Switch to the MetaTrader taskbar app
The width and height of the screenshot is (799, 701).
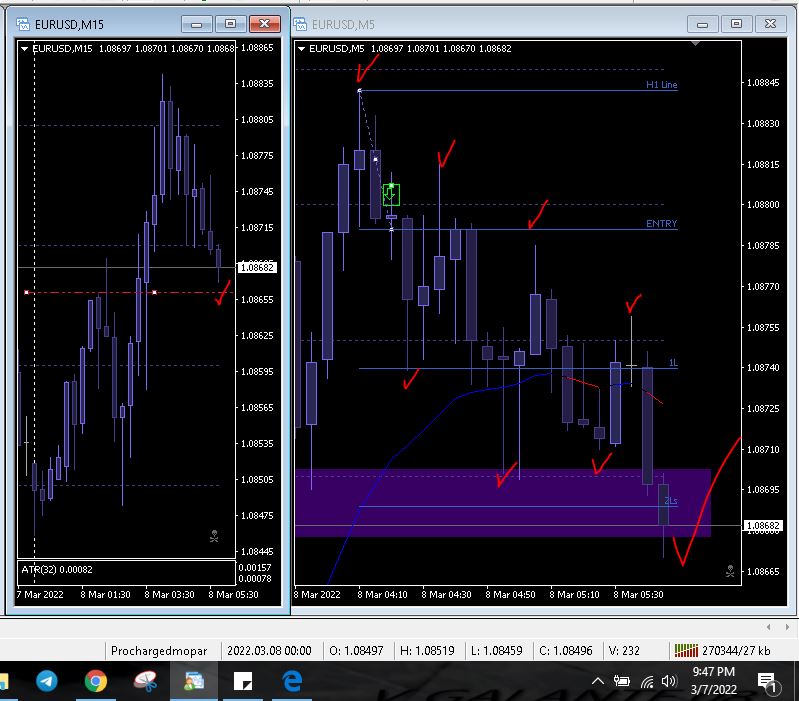click(194, 681)
